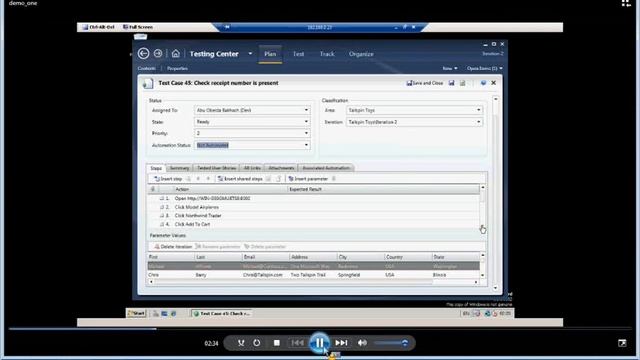Stop the video playback
Screen dimensions: 640x360
click(x=277, y=343)
